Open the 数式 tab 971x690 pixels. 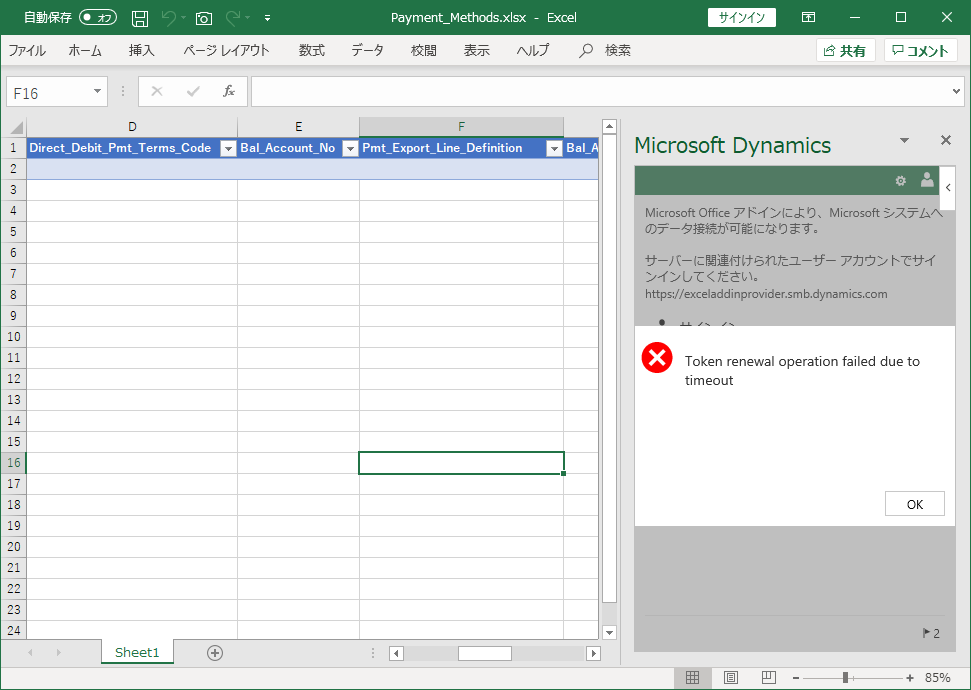(311, 50)
